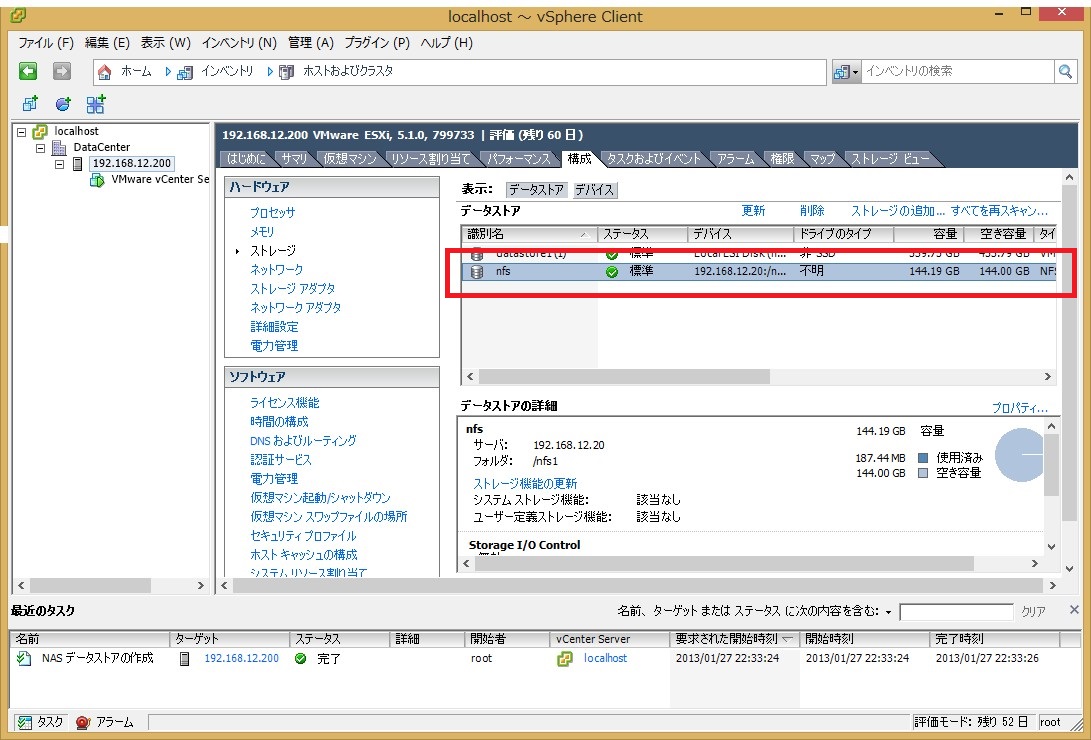Viewport: 1091px width, 740px height.
Task: Click the 空き容量 color legend swatch
Action: (x=923, y=474)
